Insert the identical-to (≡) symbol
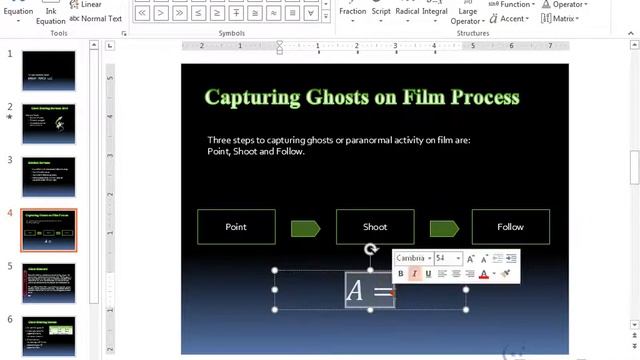Screen dimensions: 640x360 pos(292,13)
